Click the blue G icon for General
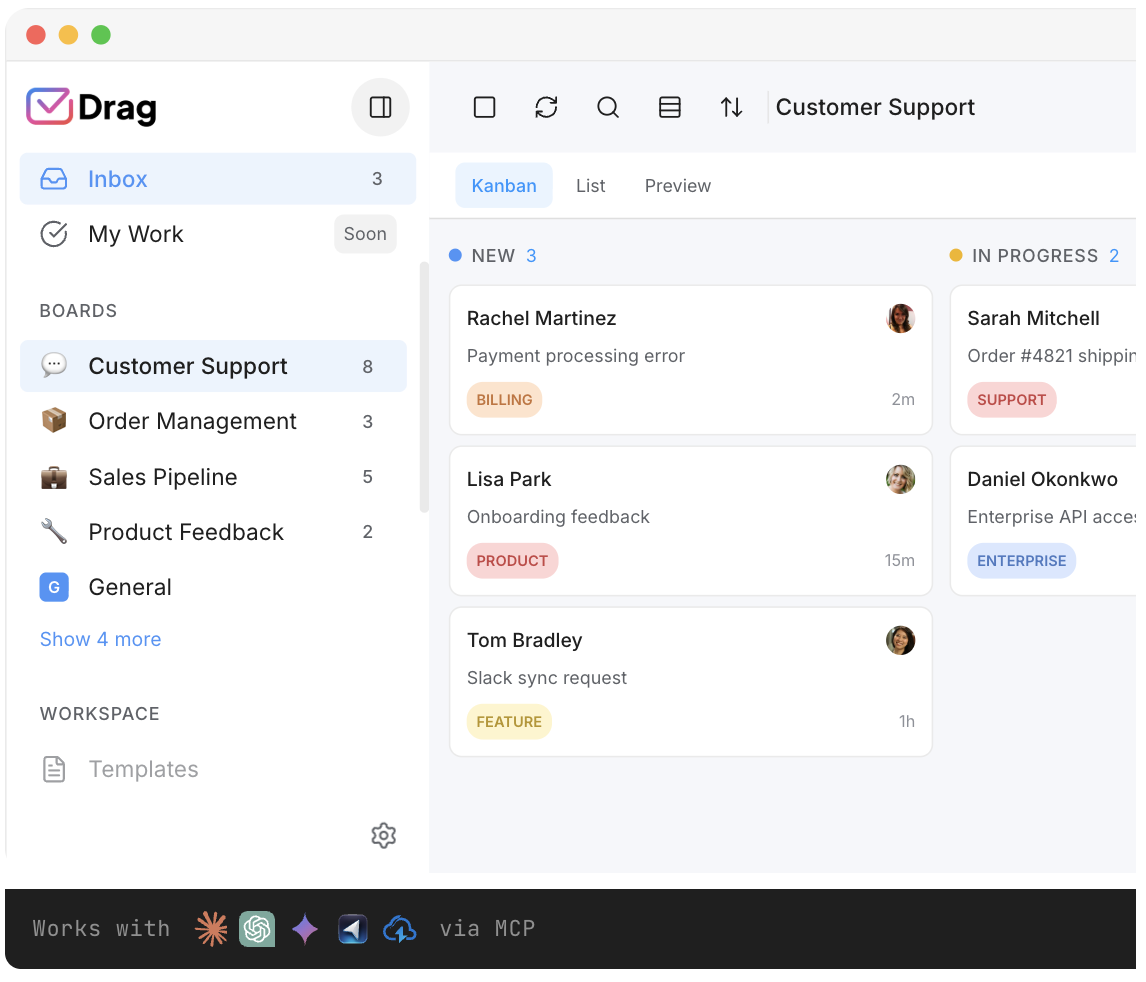1146x982 pixels. [x=53, y=587]
